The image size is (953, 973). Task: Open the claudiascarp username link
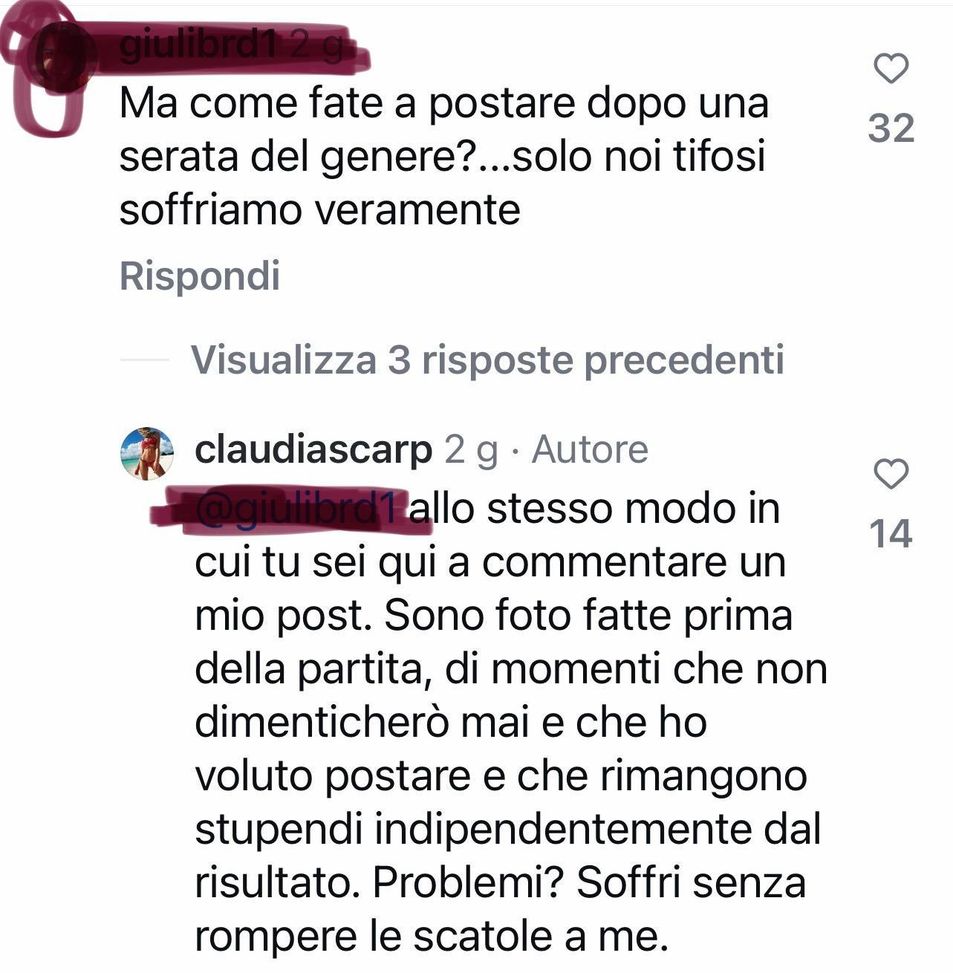coord(313,450)
